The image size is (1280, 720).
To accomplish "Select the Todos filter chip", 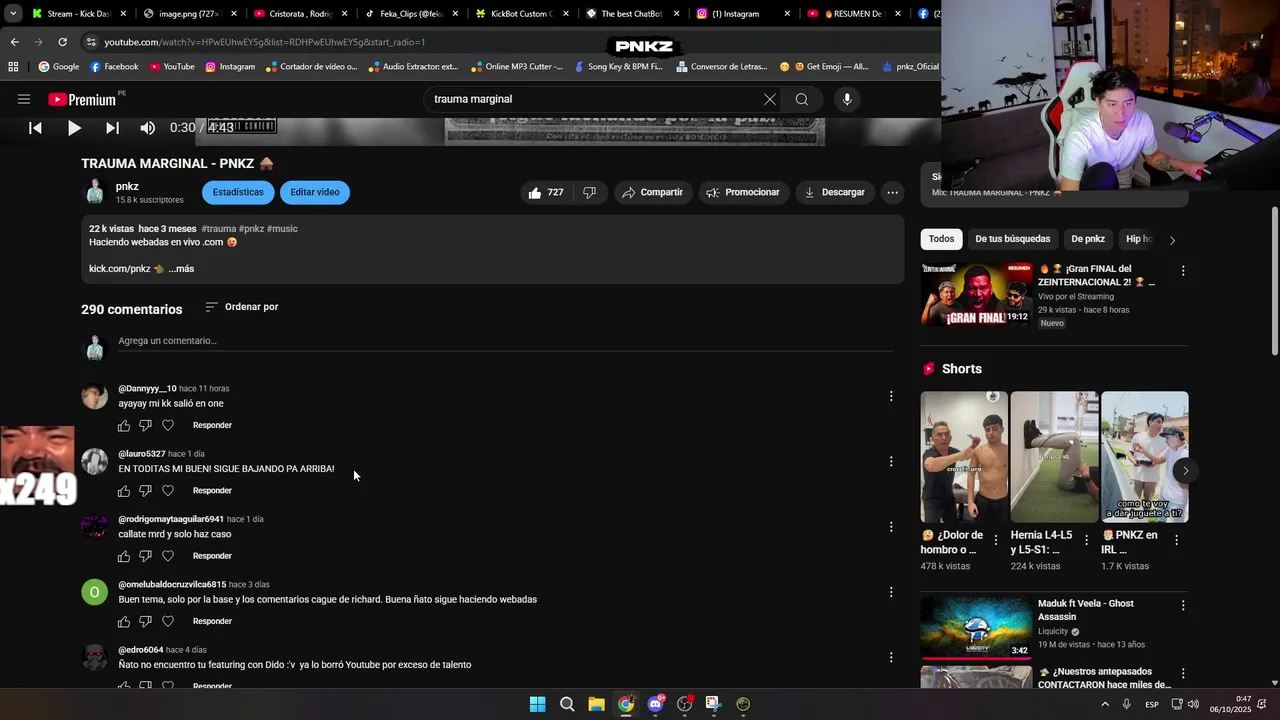I will [941, 239].
